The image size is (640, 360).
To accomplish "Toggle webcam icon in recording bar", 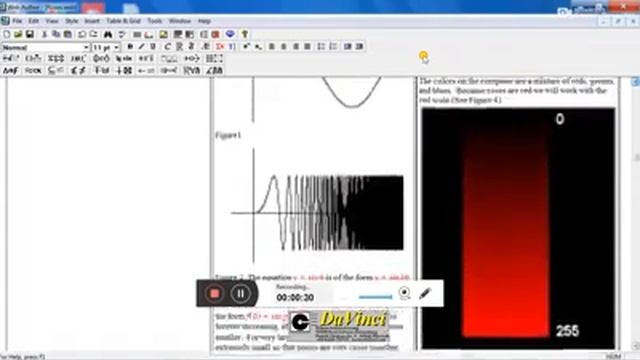I will (404, 293).
